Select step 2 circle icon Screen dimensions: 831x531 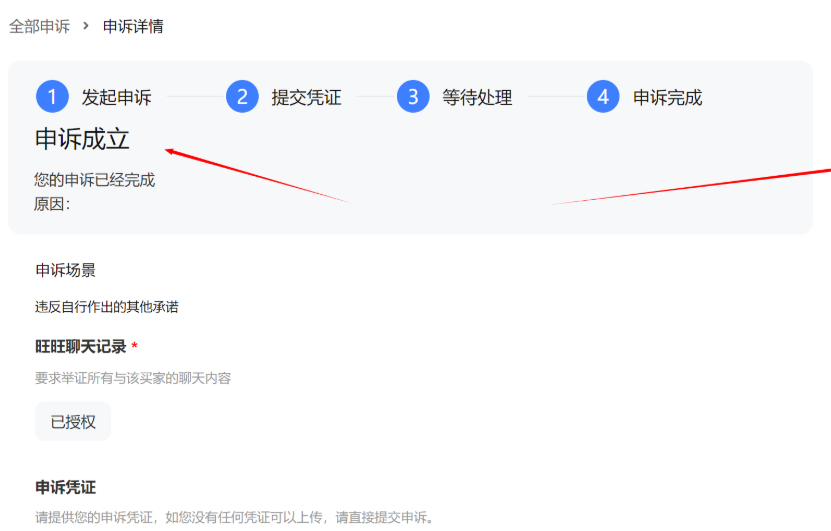(242, 96)
